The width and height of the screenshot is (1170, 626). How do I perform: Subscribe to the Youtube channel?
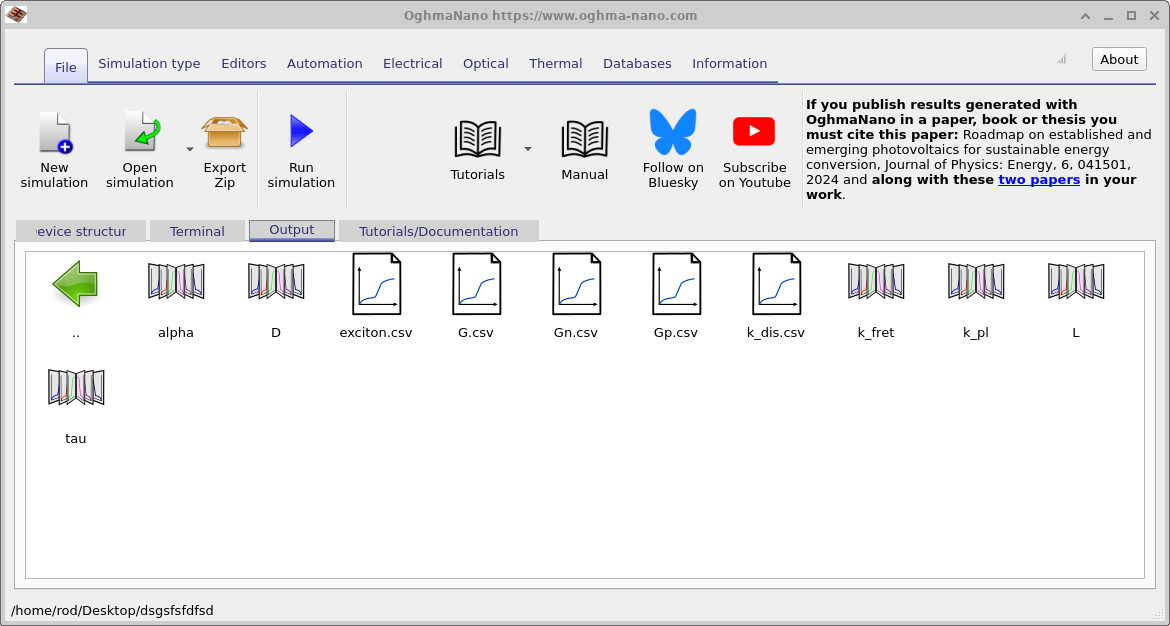(753, 140)
